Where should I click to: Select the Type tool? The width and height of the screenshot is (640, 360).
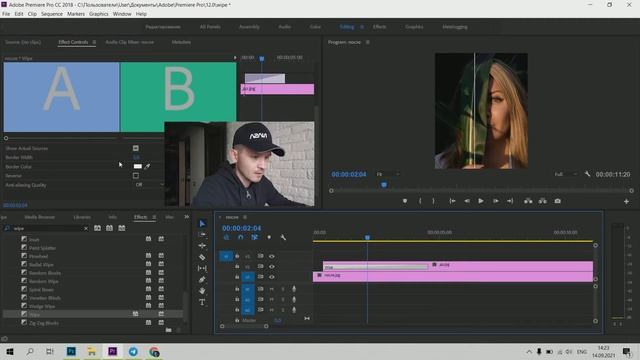(x=202, y=302)
